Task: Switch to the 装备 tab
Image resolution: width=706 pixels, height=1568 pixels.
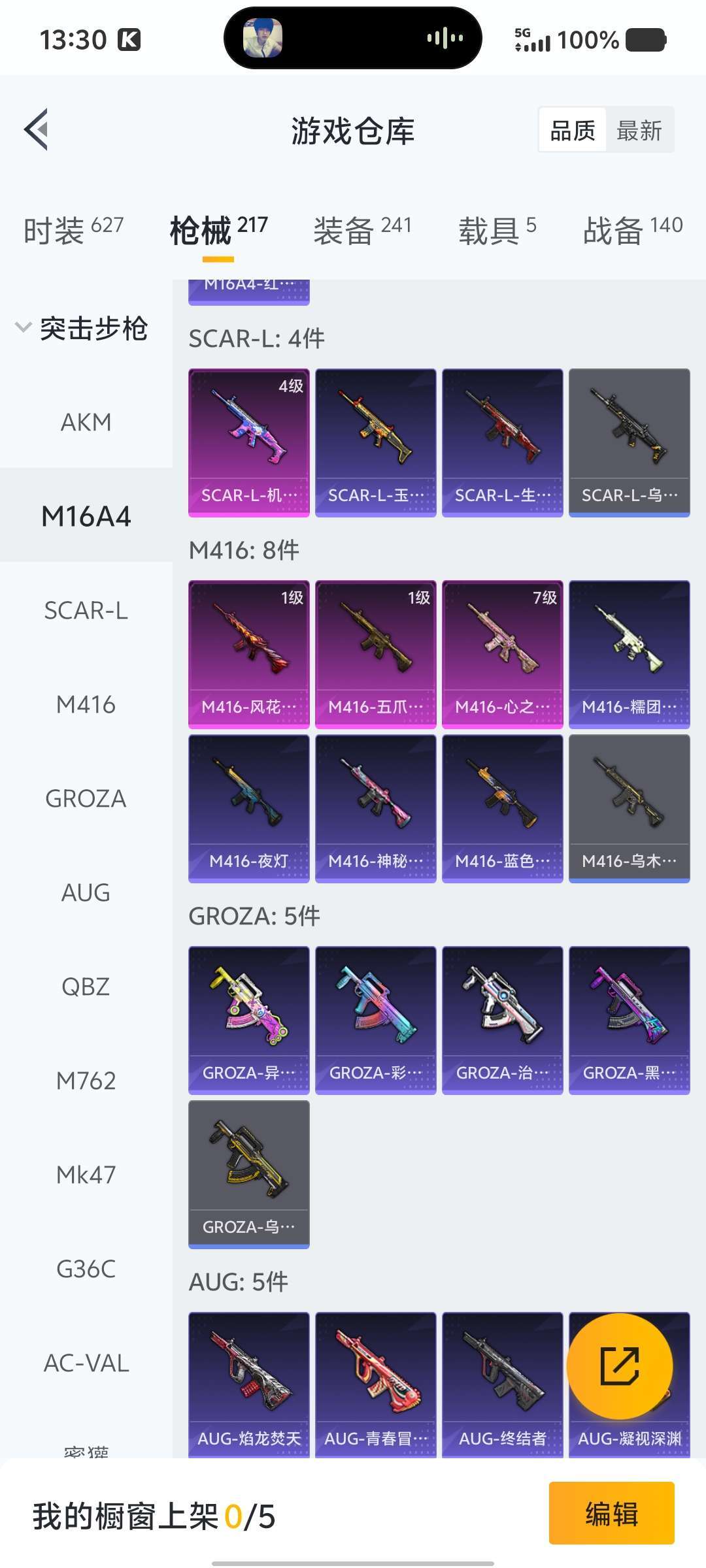Action: pyautogui.click(x=363, y=230)
